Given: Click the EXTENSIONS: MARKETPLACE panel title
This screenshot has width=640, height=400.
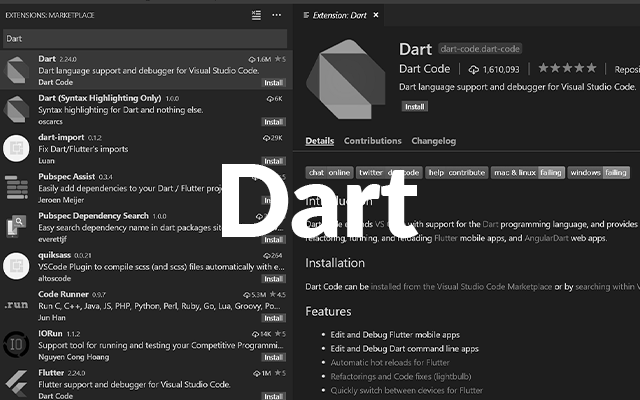Looking at the screenshot, I should (50, 15).
